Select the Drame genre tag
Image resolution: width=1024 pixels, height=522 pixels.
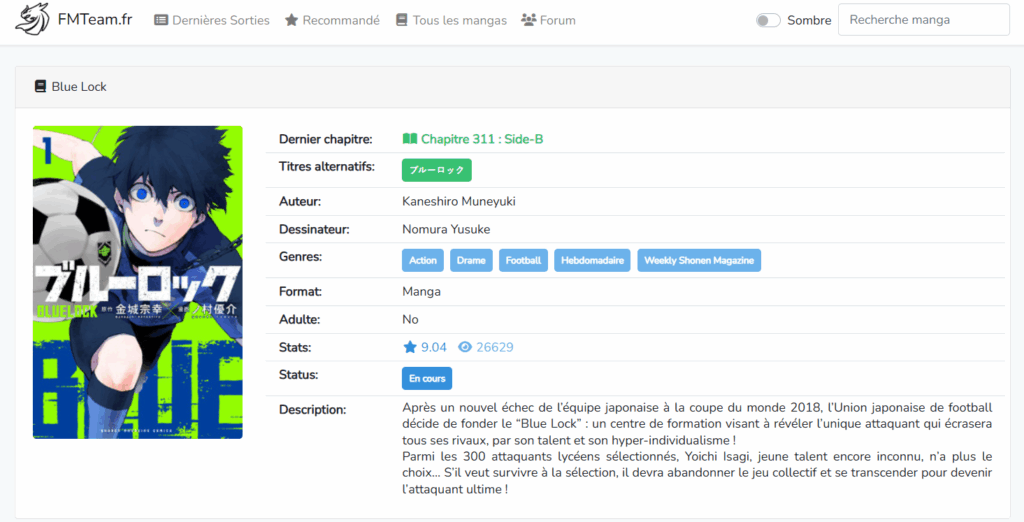tap(471, 260)
